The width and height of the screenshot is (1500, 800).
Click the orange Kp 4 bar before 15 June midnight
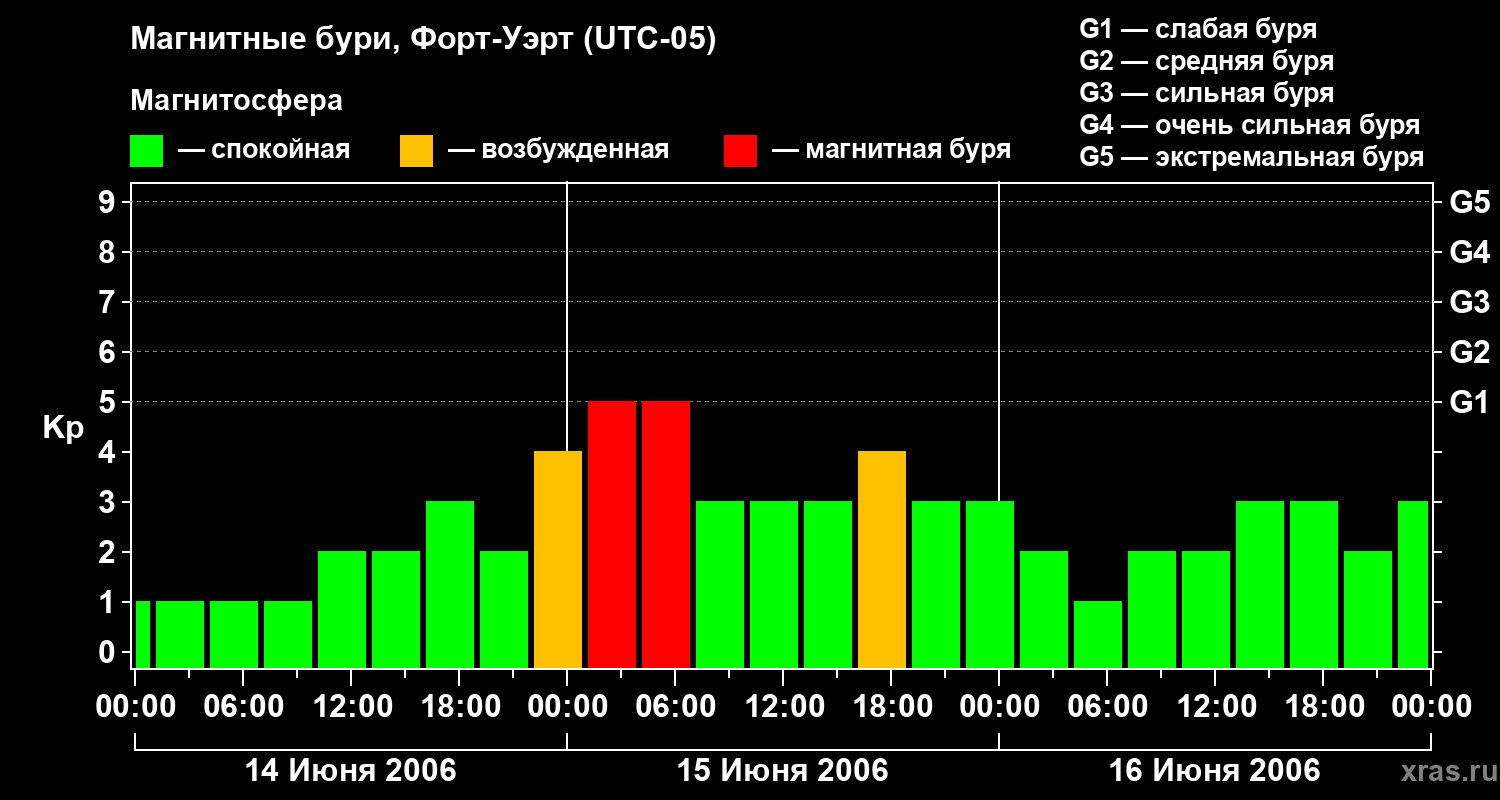pos(558,560)
